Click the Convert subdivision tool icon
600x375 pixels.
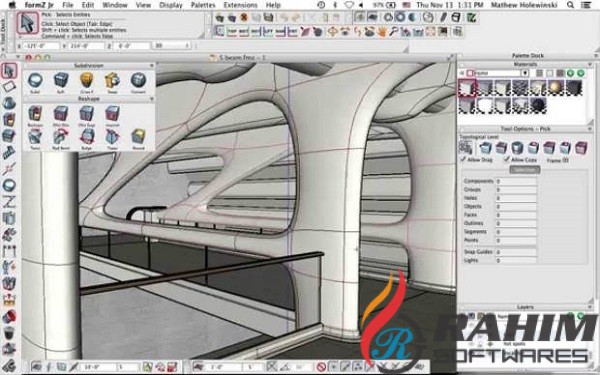pos(138,80)
